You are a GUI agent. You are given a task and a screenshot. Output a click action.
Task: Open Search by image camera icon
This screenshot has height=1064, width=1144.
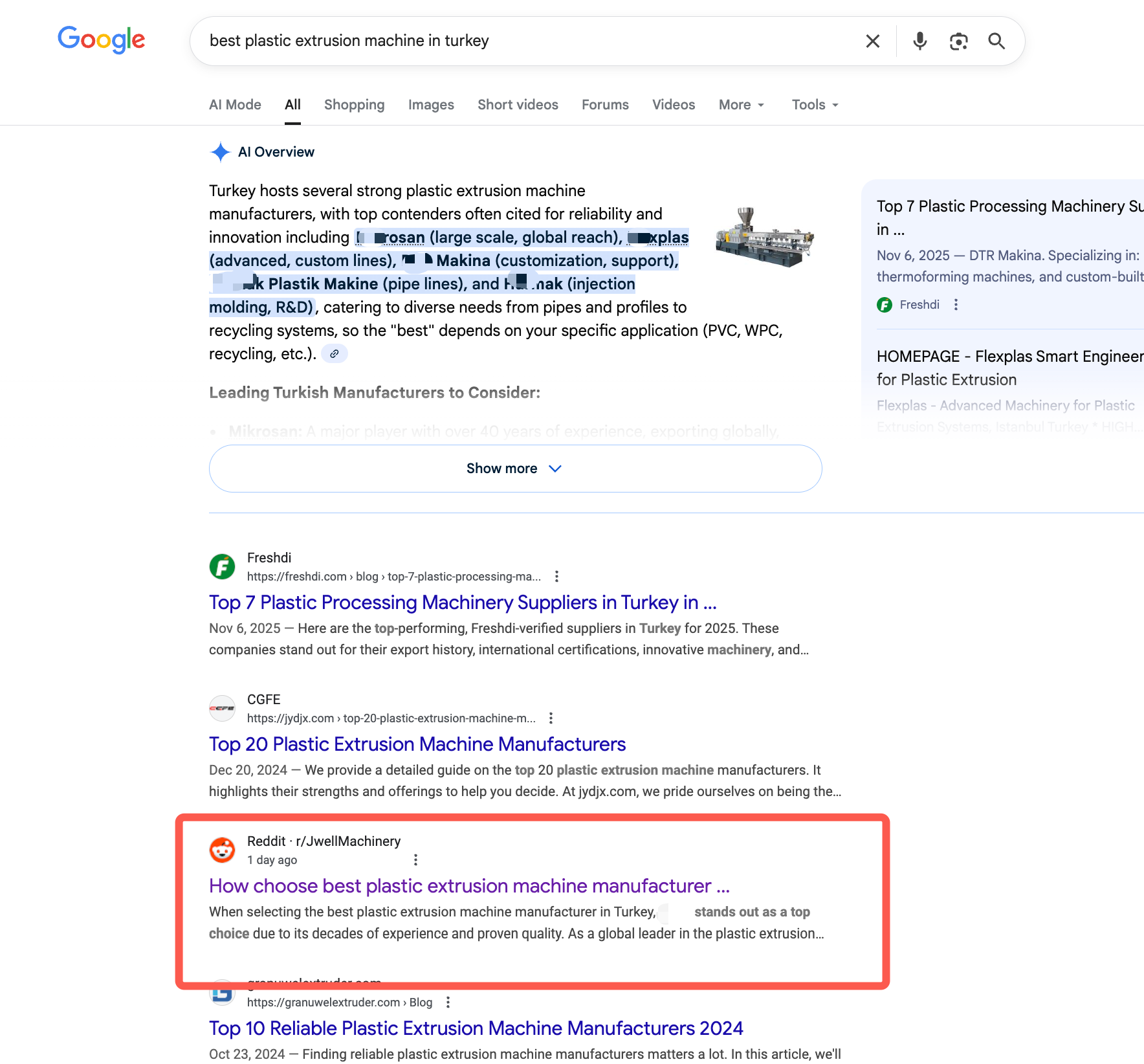tap(958, 41)
